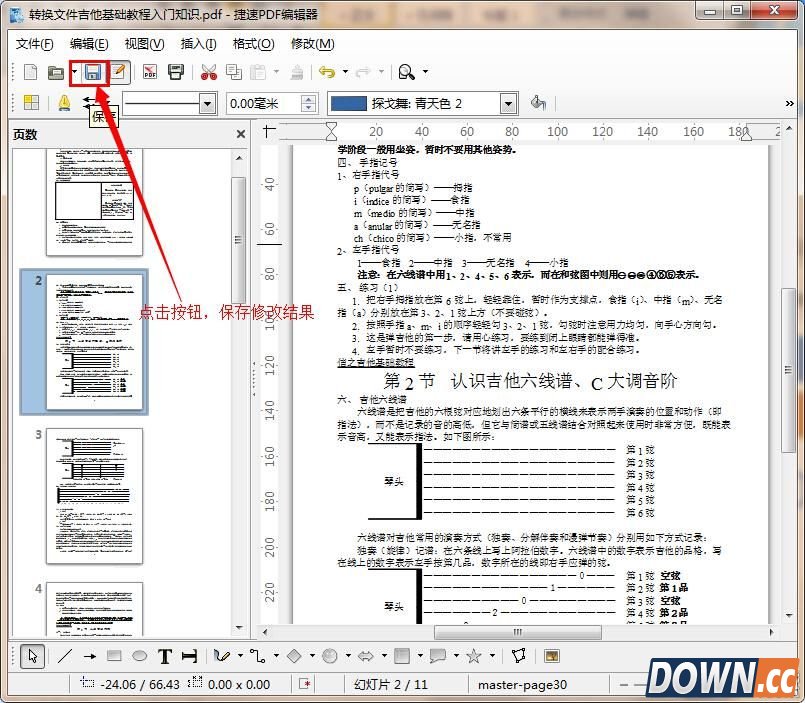Open the 插入(I) menu
The width and height of the screenshot is (805, 703).
[x=201, y=44]
